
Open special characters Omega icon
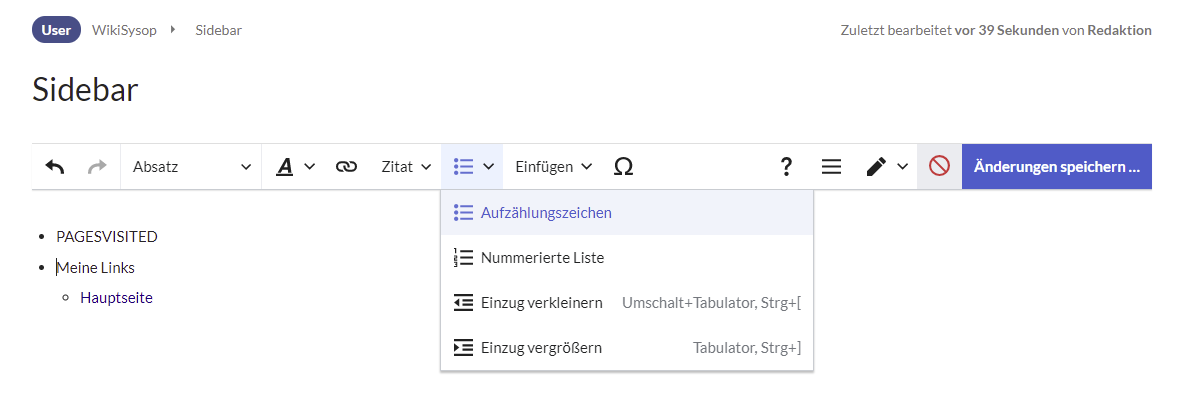(623, 167)
